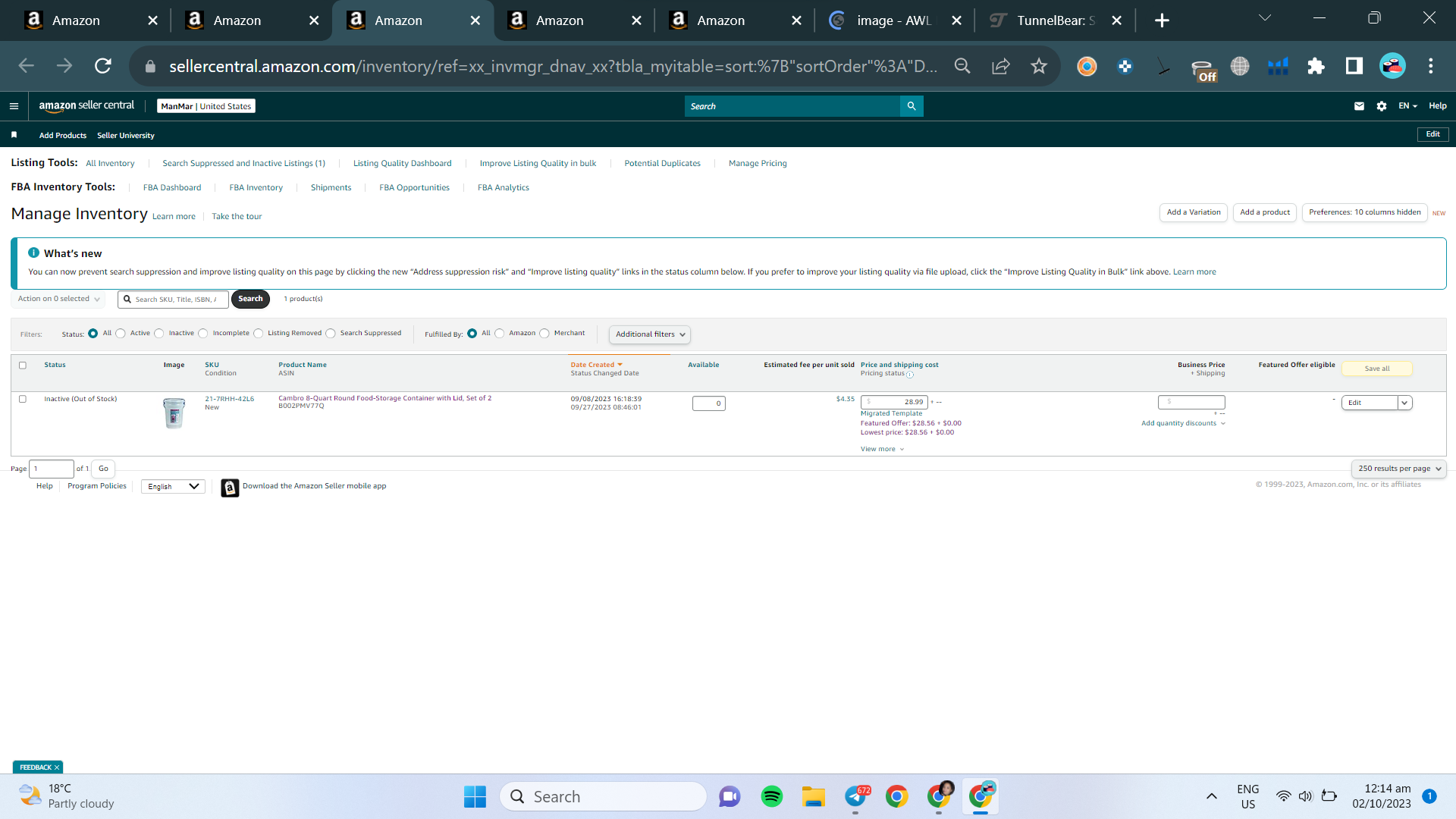Click the What's new info icon
Image resolution: width=1456 pixels, height=819 pixels.
[x=33, y=253]
